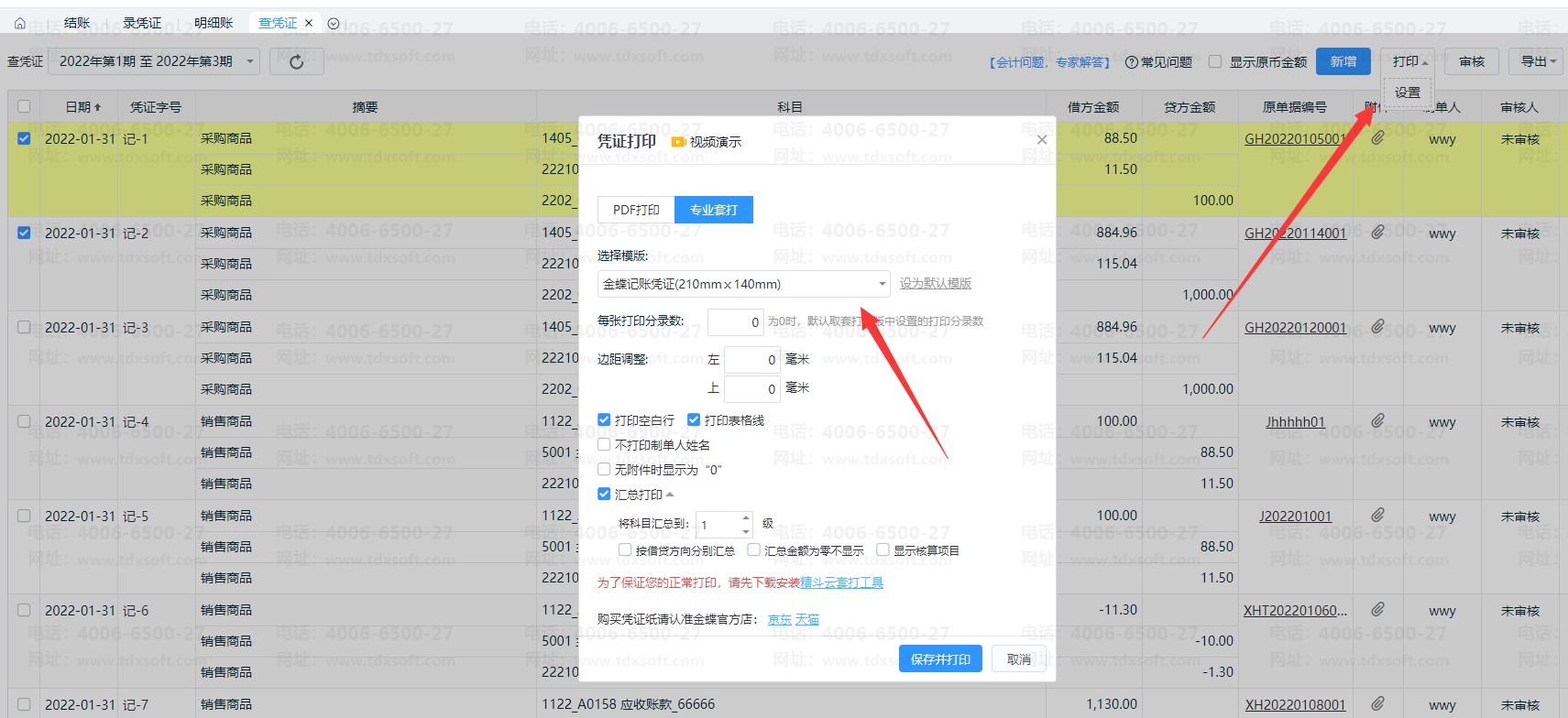The image size is (1568, 718).
Task: Close the 凭证打印 dialog with X
Action: coord(1041,140)
